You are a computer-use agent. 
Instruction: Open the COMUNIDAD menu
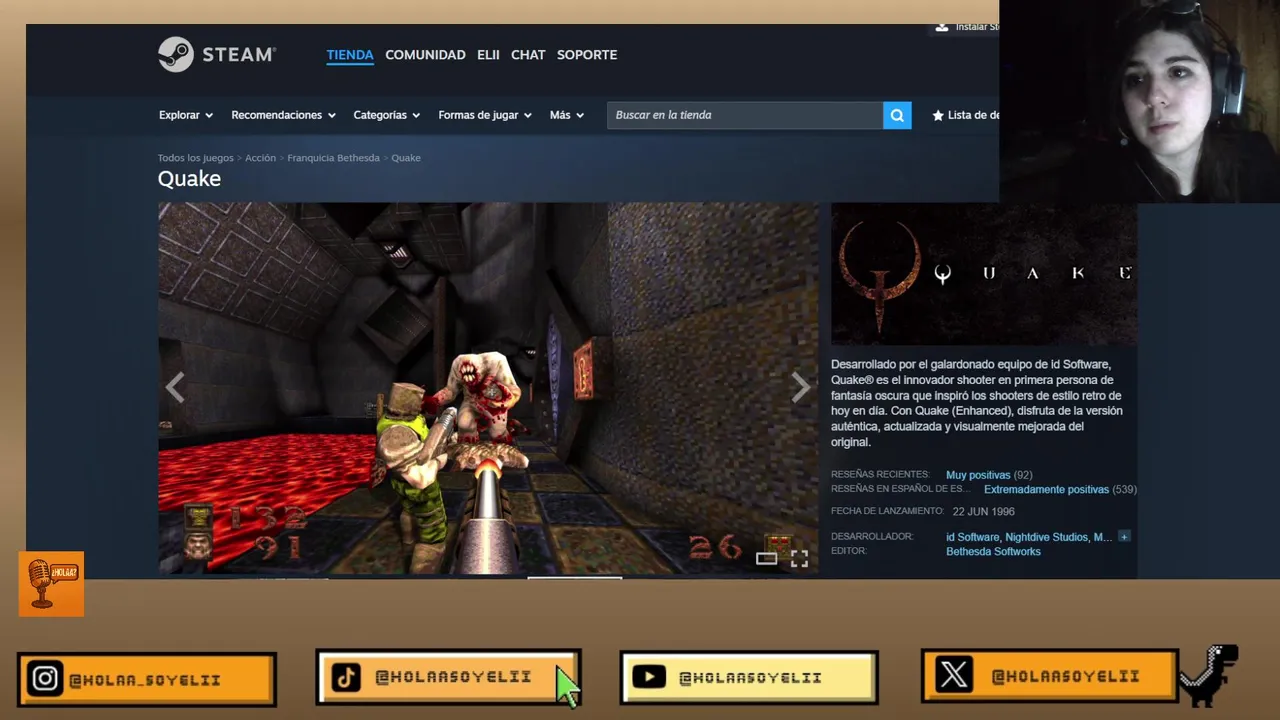point(425,54)
